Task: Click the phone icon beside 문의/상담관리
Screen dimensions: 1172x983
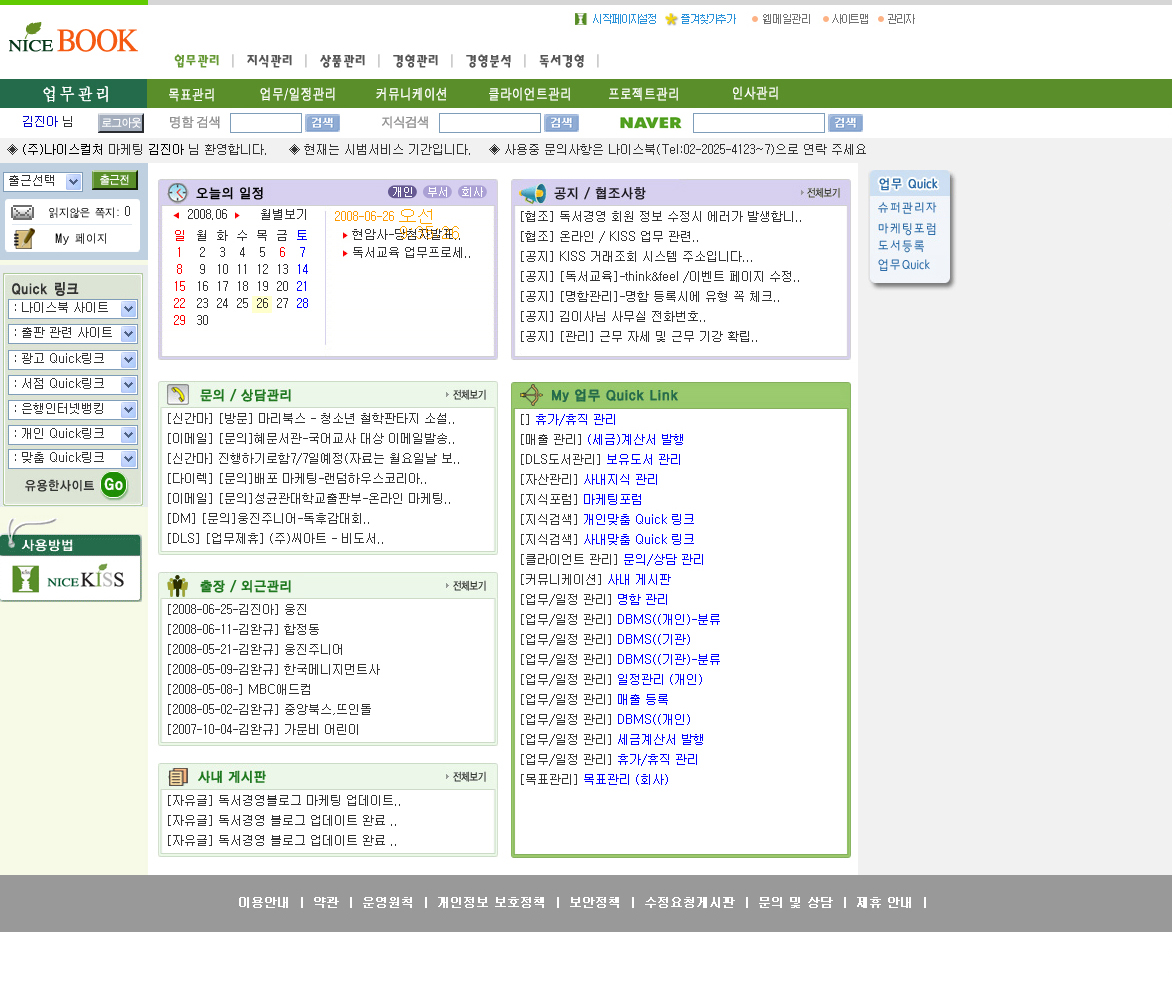Action: pos(178,395)
